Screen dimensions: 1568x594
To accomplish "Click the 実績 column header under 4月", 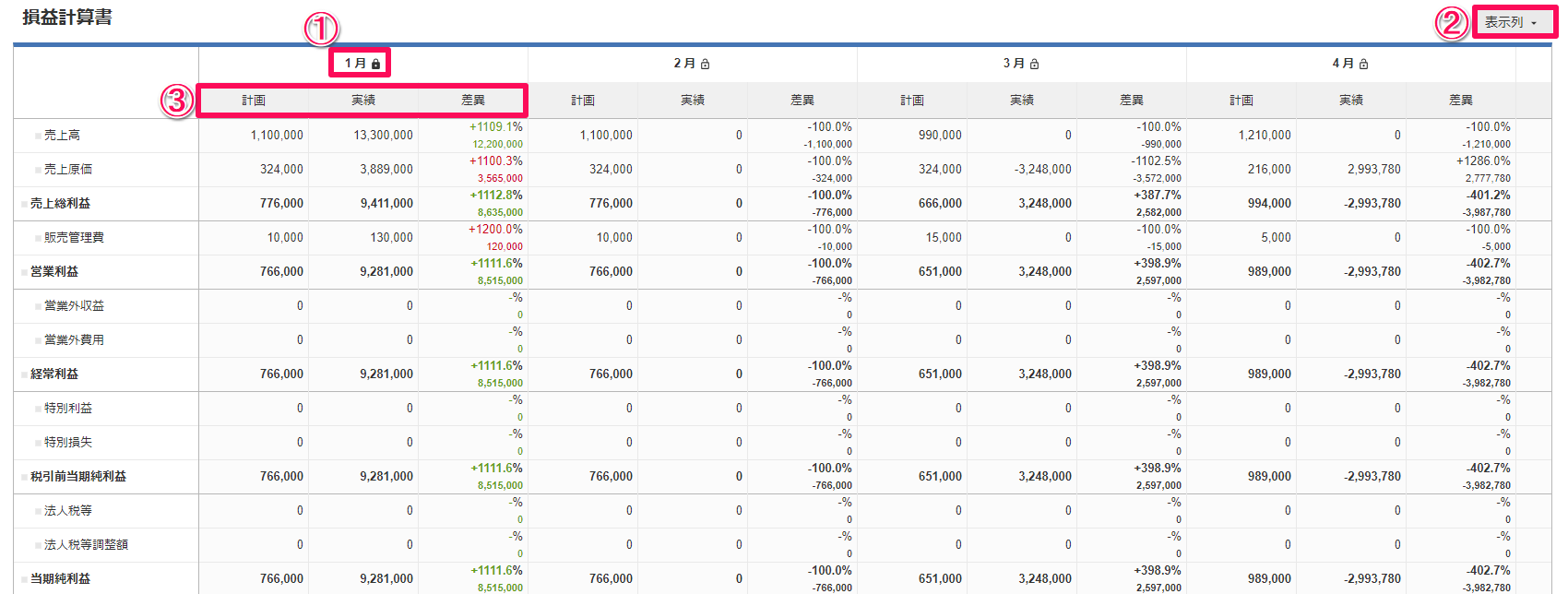I will click(1351, 101).
